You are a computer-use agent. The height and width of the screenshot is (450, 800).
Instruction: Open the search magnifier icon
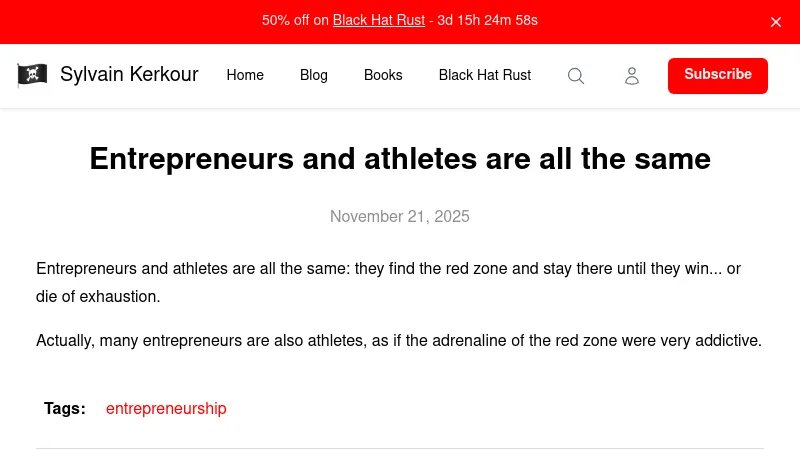point(576,76)
